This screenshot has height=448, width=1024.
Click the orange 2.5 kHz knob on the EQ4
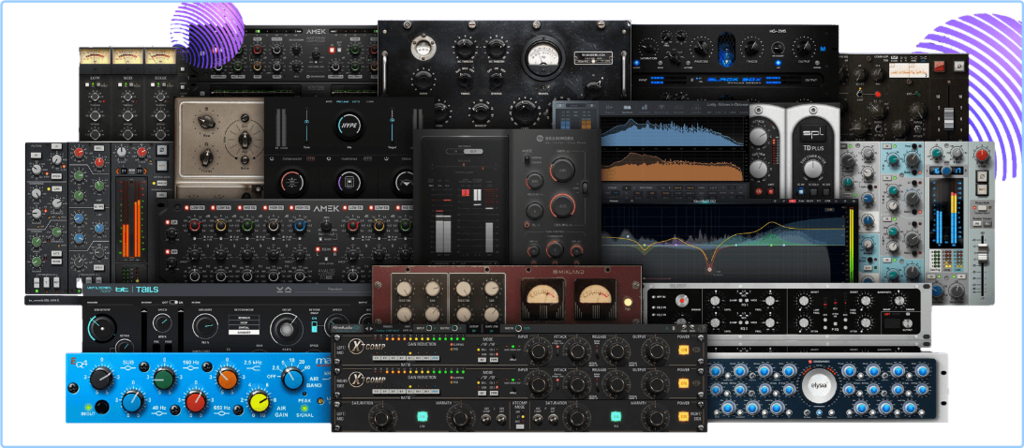(x=227, y=379)
